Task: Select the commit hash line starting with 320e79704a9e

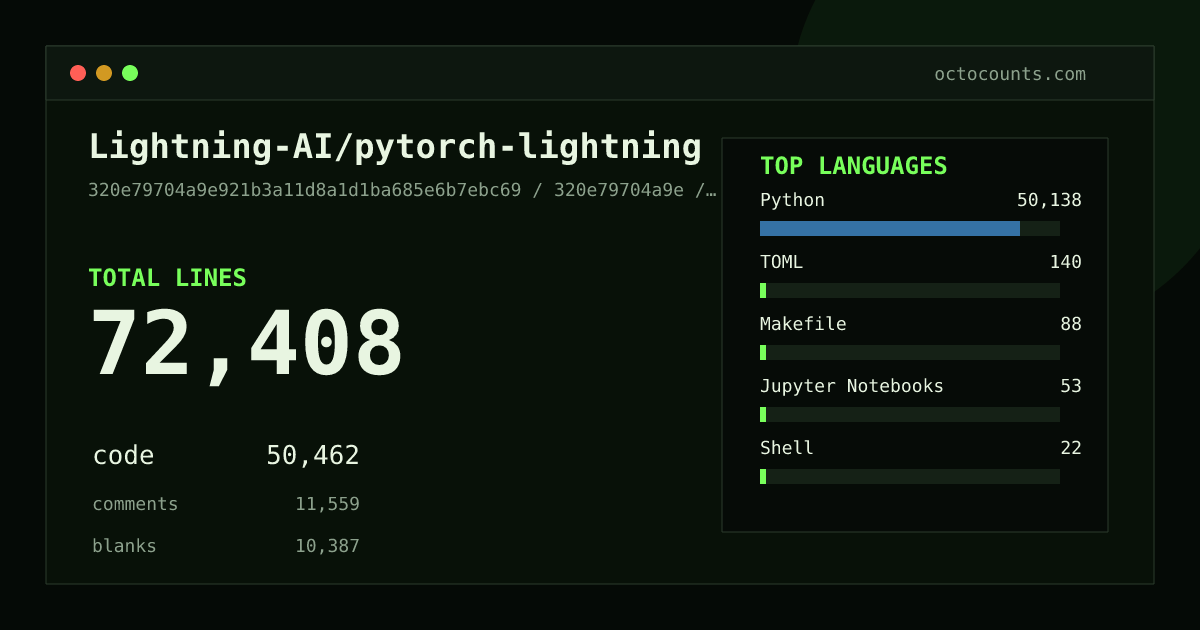Action: pyautogui.click(x=402, y=190)
